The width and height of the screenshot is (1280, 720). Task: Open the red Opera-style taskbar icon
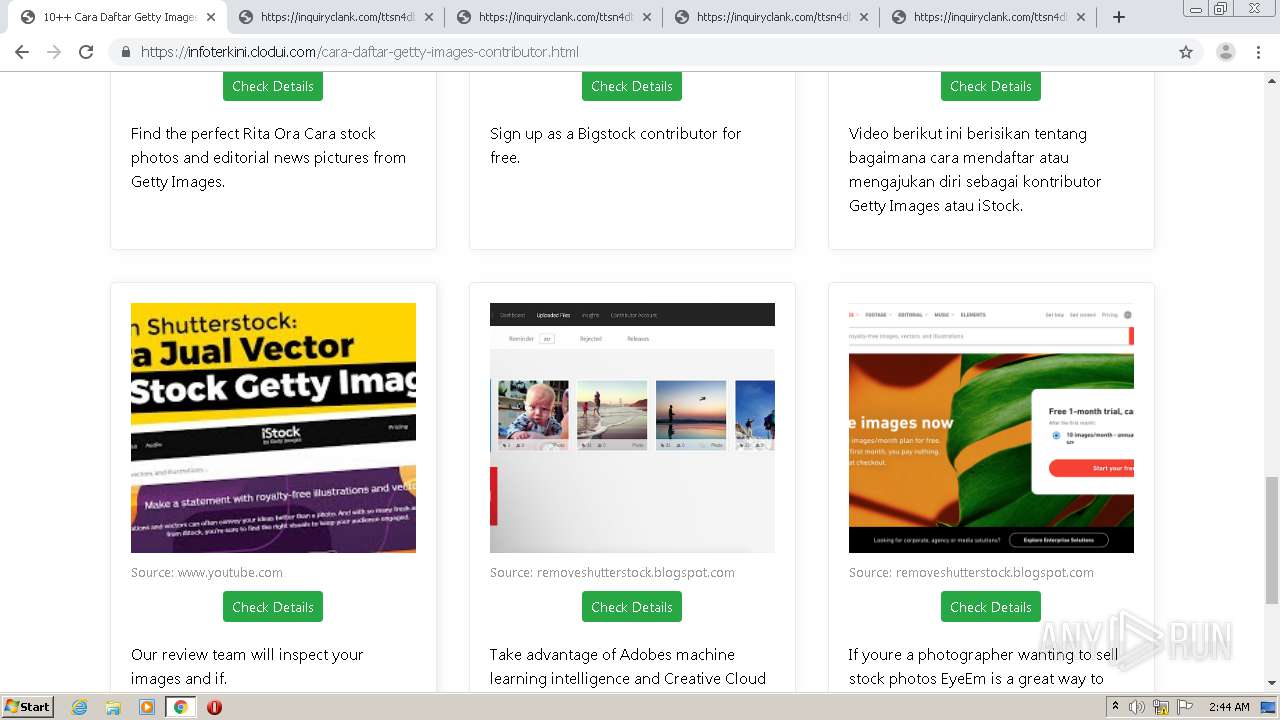pos(214,707)
